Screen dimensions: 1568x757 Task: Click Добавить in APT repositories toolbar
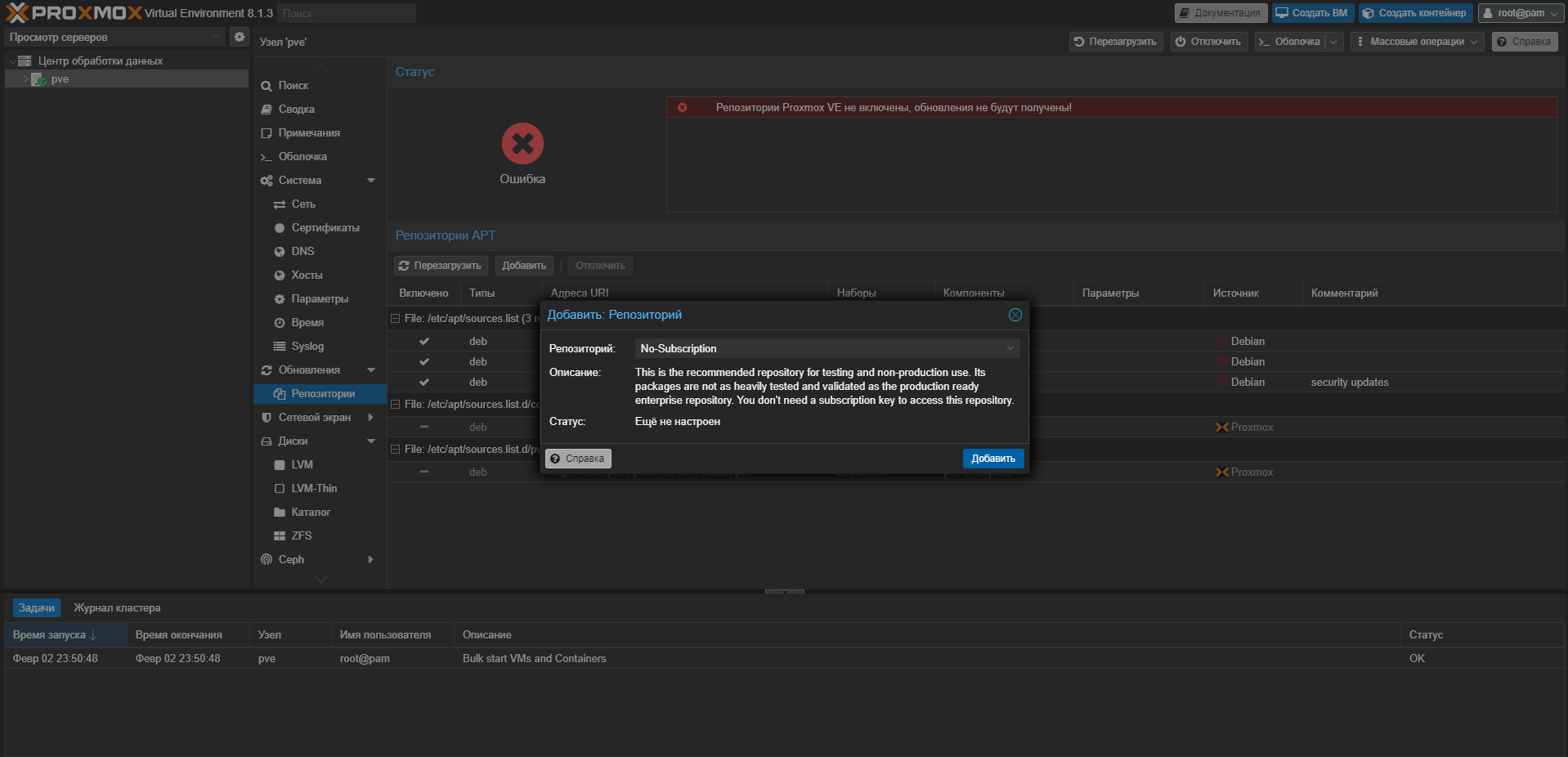(524, 266)
